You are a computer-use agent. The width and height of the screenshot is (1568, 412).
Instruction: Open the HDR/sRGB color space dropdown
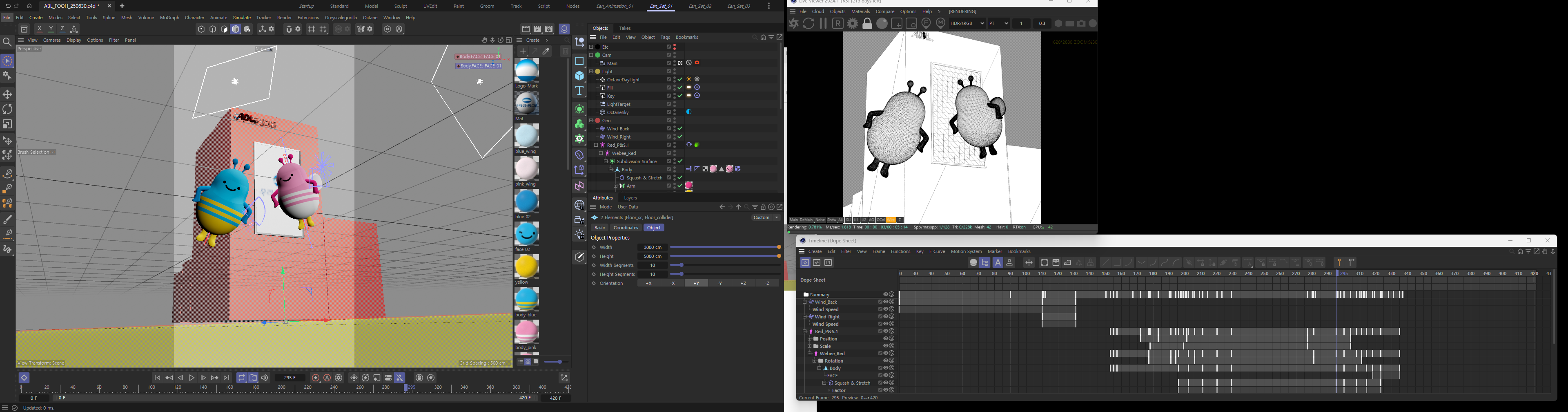coord(967,24)
